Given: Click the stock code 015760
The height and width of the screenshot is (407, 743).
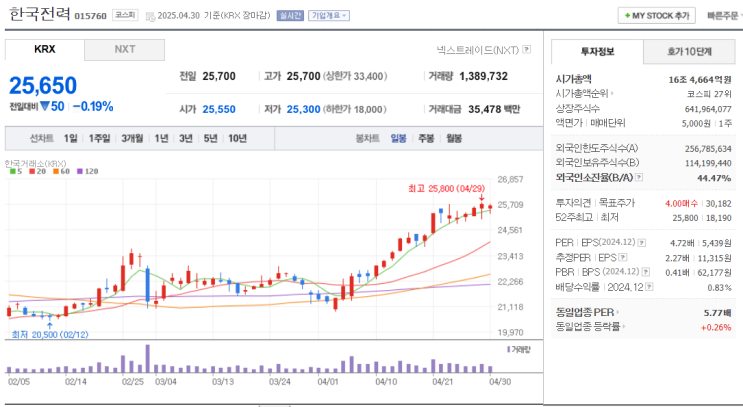Looking at the screenshot, I should pos(91,16).
